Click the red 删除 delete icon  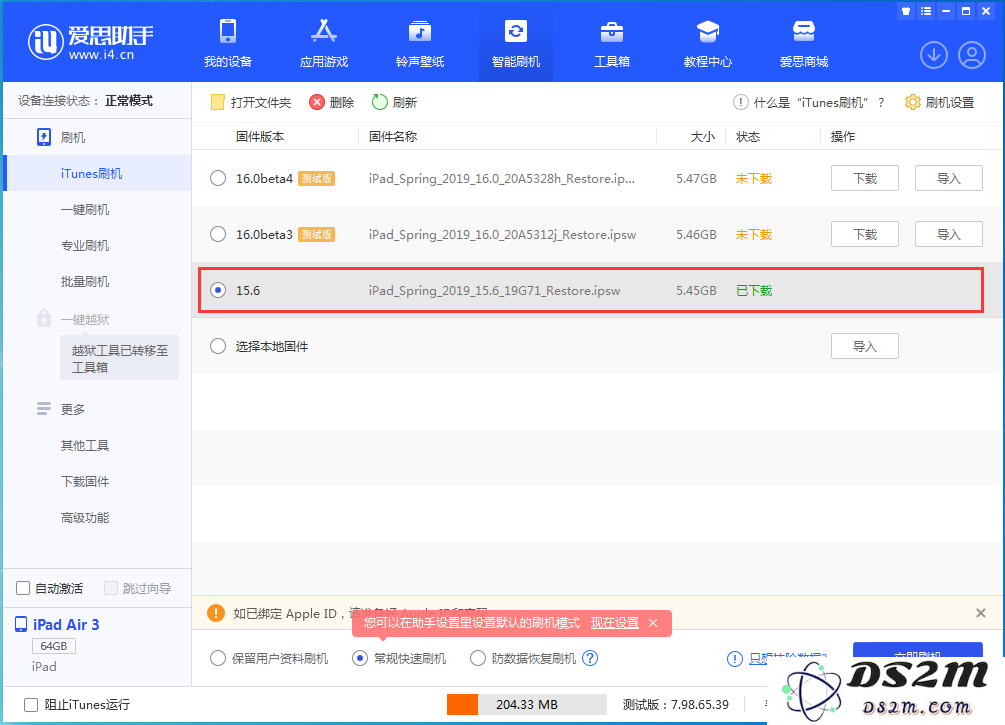coord(317,103)
